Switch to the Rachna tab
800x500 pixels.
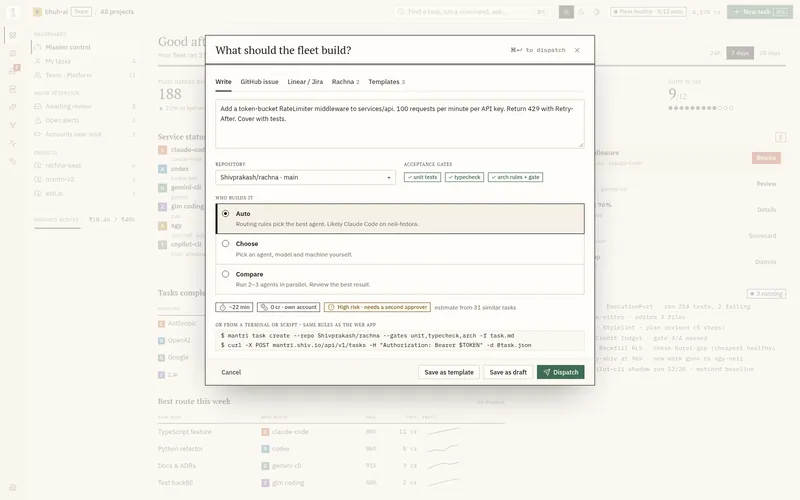tap(345, 82)
